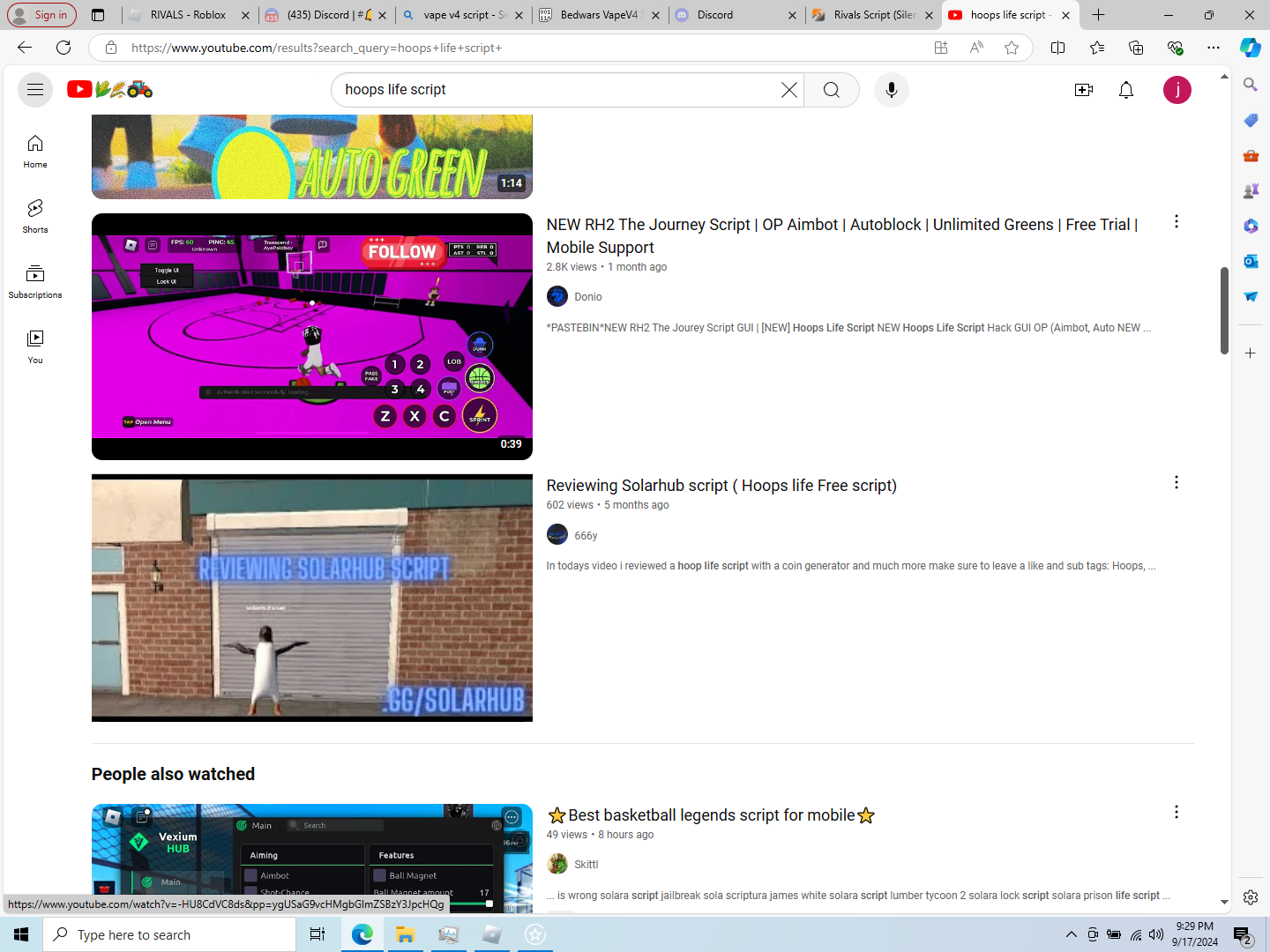Add this page to favorites star

[1012, 48]
